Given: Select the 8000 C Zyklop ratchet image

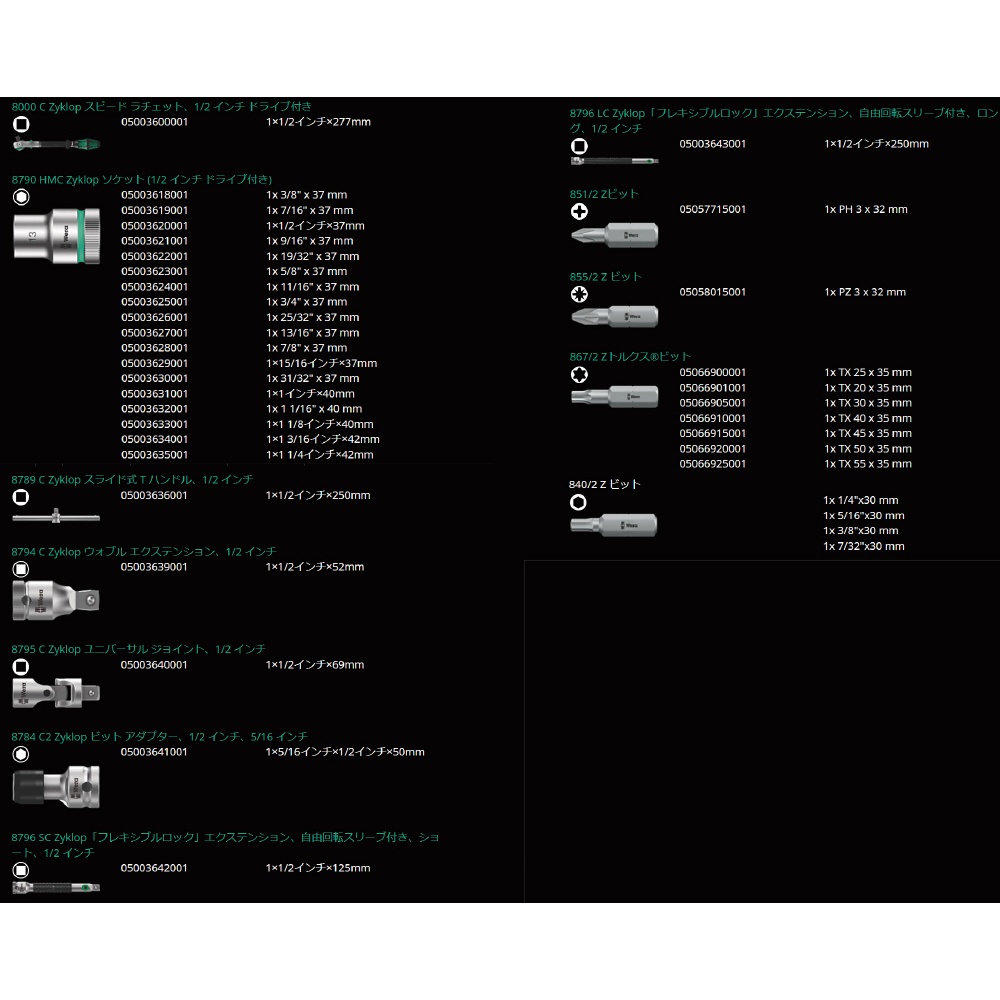Looking at the screenshot, I should 57,145.
